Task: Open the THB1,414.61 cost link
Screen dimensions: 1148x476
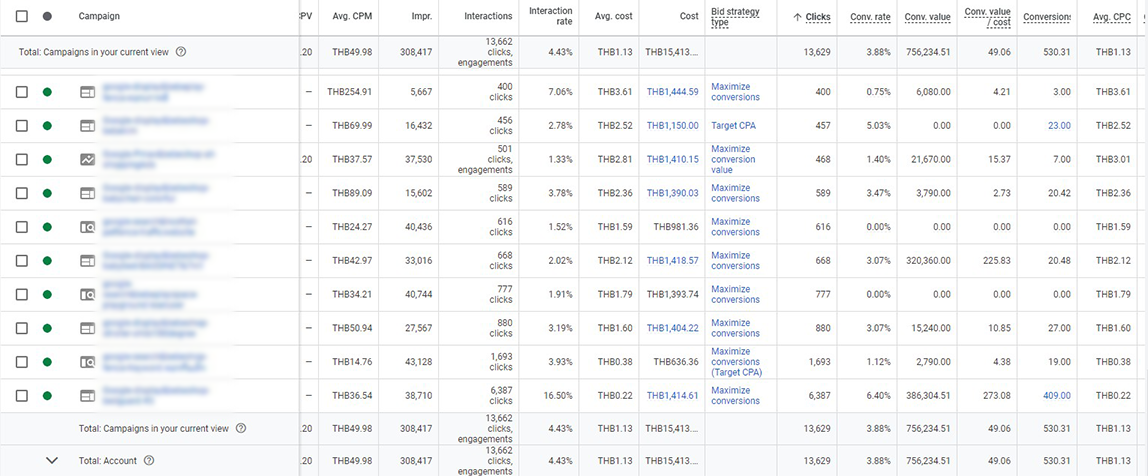Action: coord(672,395)
